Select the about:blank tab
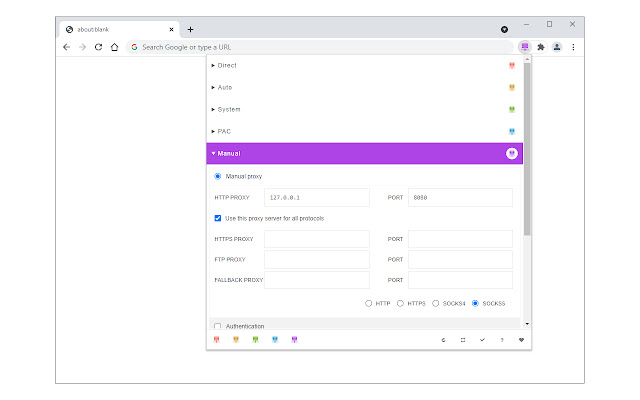This screenshot has height=400, width=640. tap(121, 29)
